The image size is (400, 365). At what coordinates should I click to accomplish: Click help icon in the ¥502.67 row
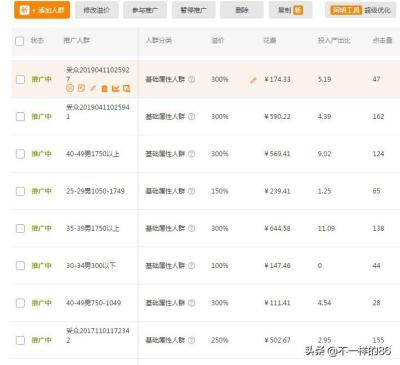pyautogui.click(x=192, y=340)
